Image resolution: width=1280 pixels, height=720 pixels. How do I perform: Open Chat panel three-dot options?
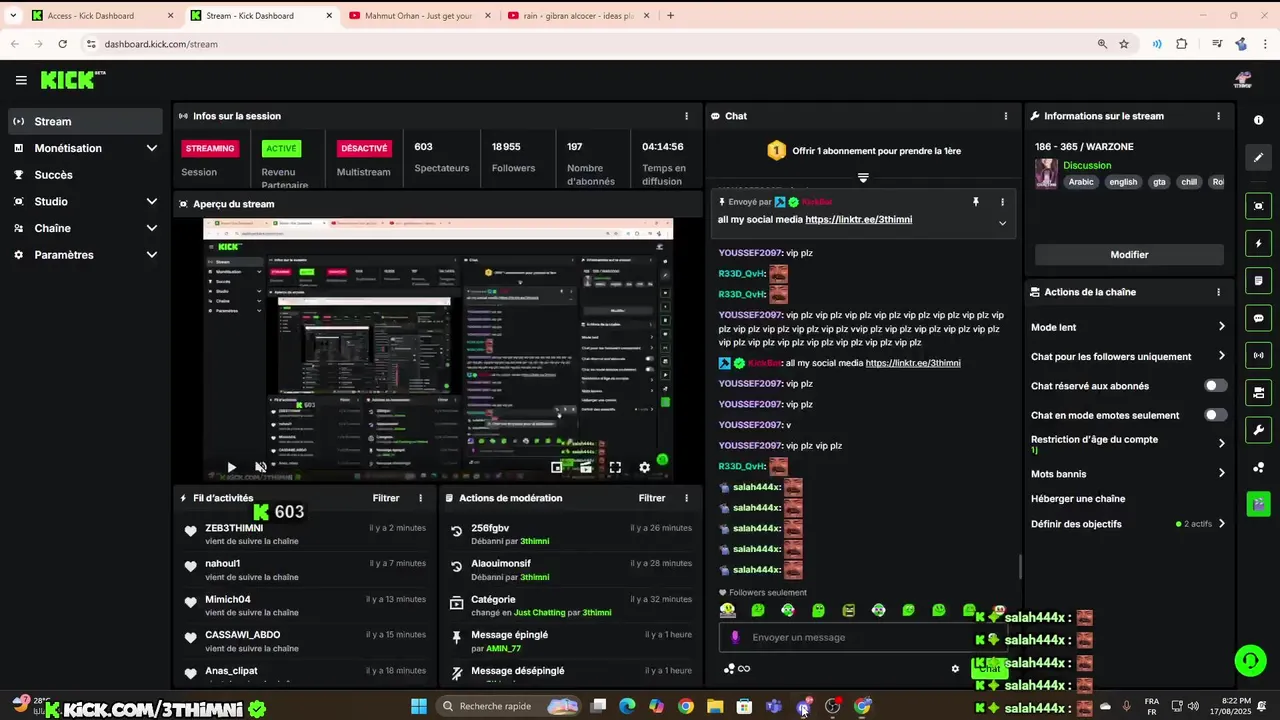pos(1005,116)
